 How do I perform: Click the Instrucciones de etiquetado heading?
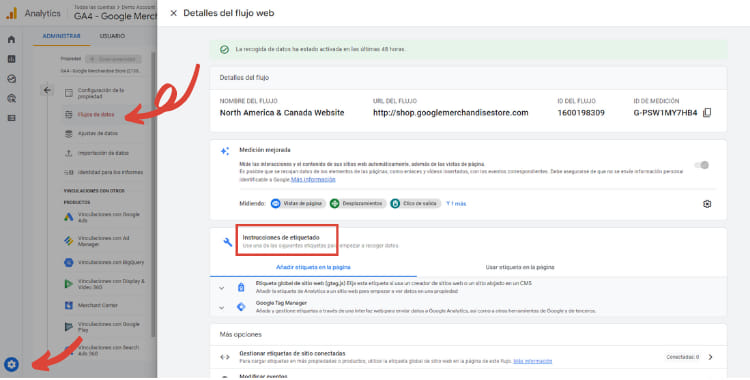281,237
